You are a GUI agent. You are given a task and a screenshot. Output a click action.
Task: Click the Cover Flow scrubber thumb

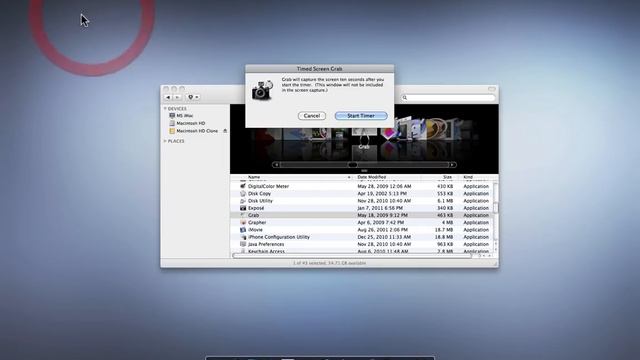(x=353, y=165)
